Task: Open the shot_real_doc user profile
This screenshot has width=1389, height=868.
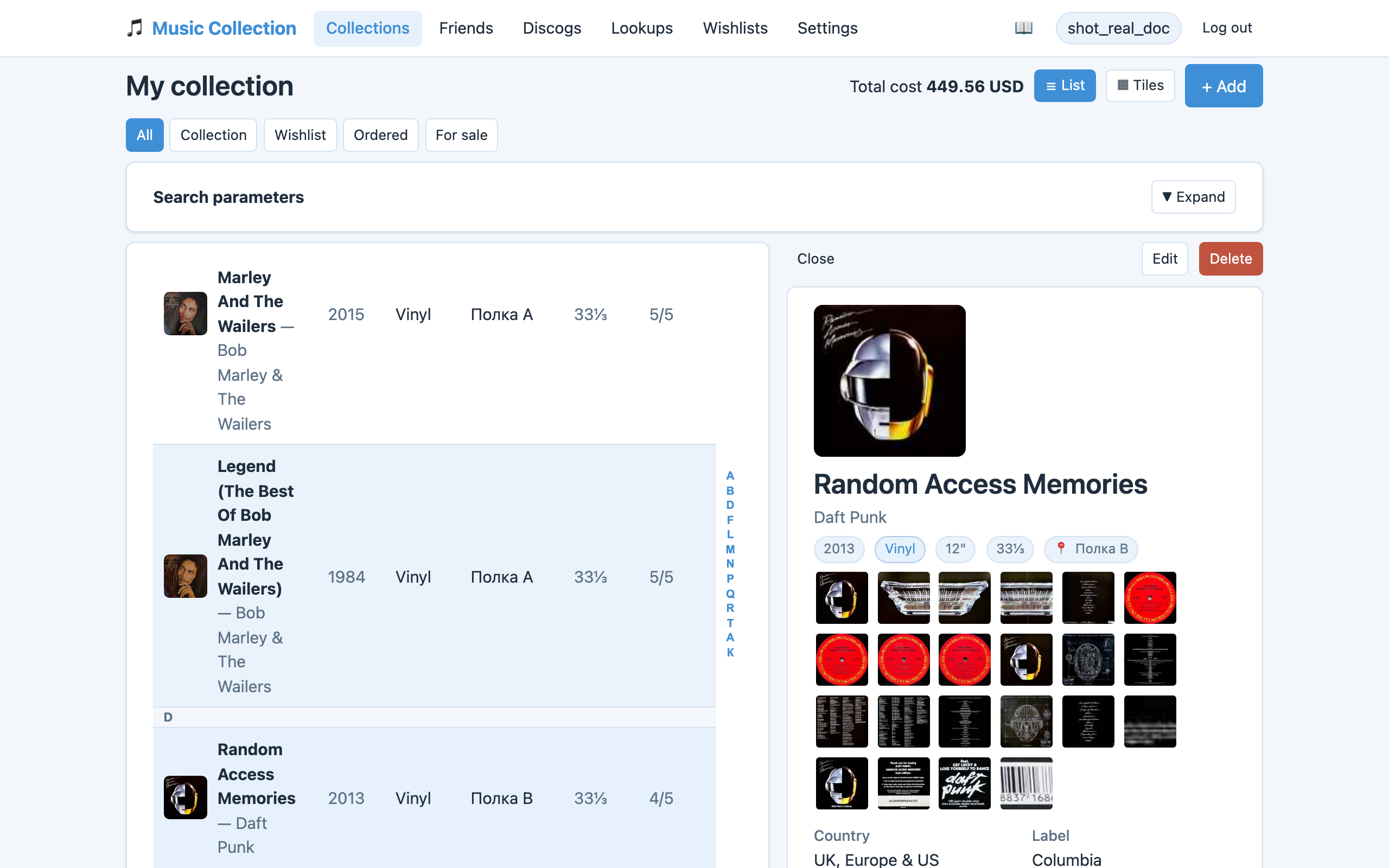Action: point(1118,28)
